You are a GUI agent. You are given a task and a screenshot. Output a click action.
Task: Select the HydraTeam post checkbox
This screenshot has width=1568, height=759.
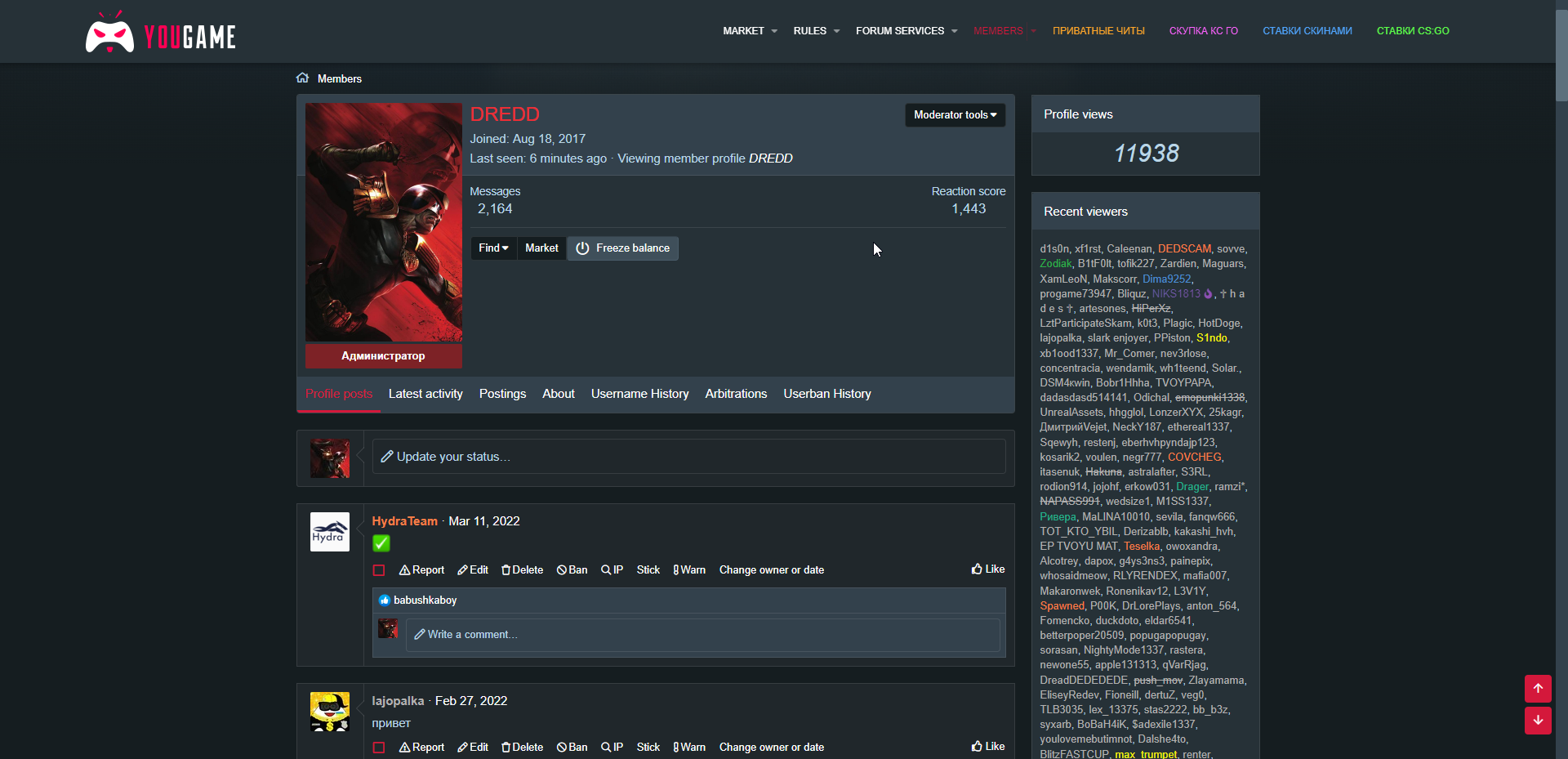(379, 570)
